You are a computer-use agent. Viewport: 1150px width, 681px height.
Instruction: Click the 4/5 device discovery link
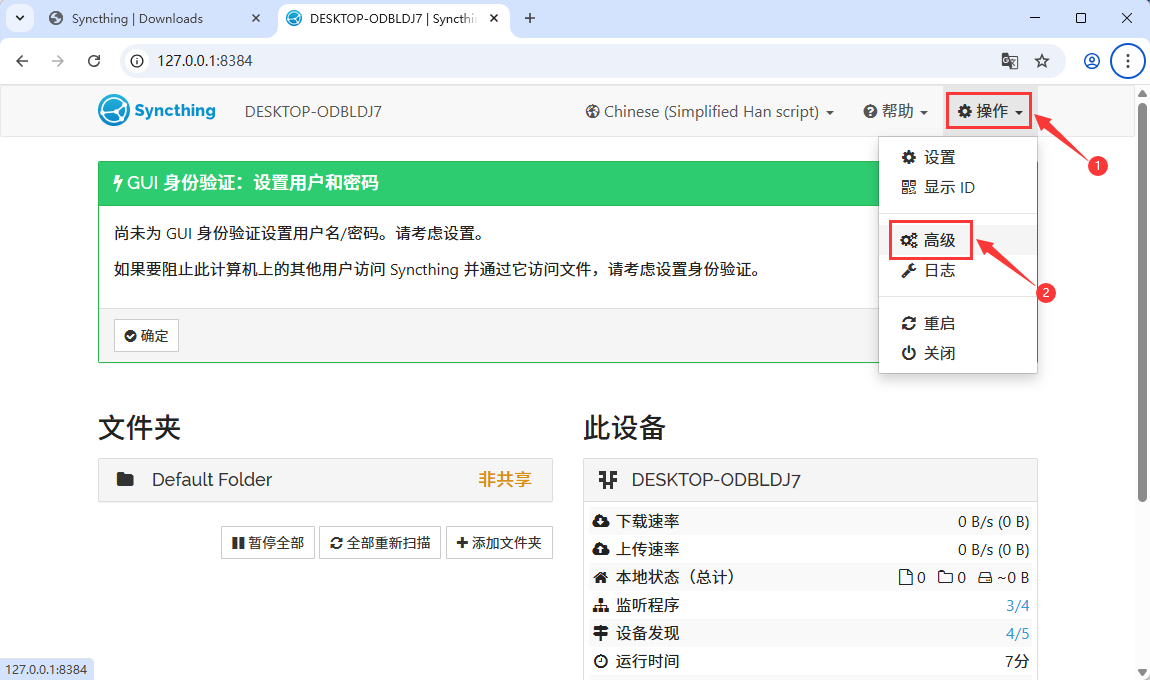click(x=1017, y=633)
